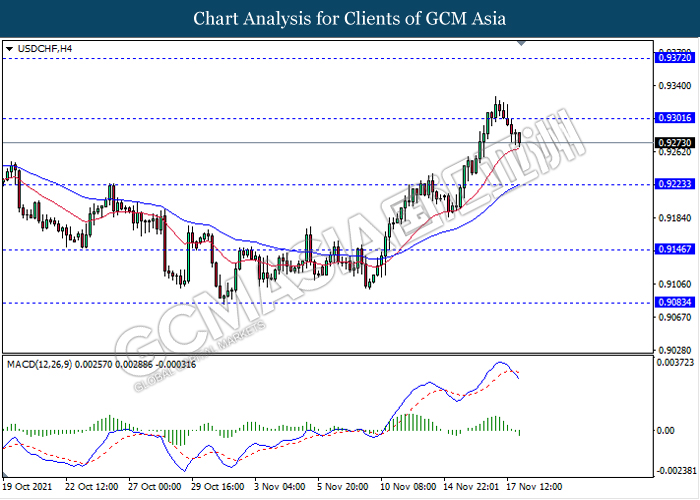Viewport: 700px width, 500px height.
Task: Click the 0.91840 price axis value
Action: (x=675, y=218)
